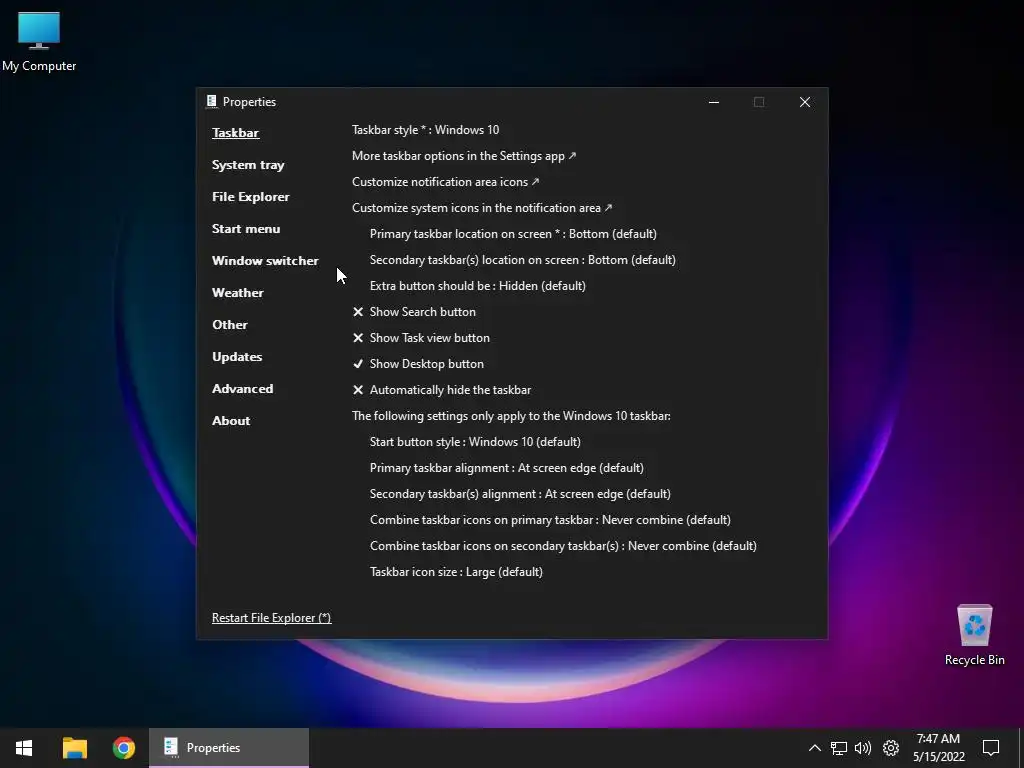
Task: Change Secondary taskbar(s) alignment setting
Action: coord(520,494)
